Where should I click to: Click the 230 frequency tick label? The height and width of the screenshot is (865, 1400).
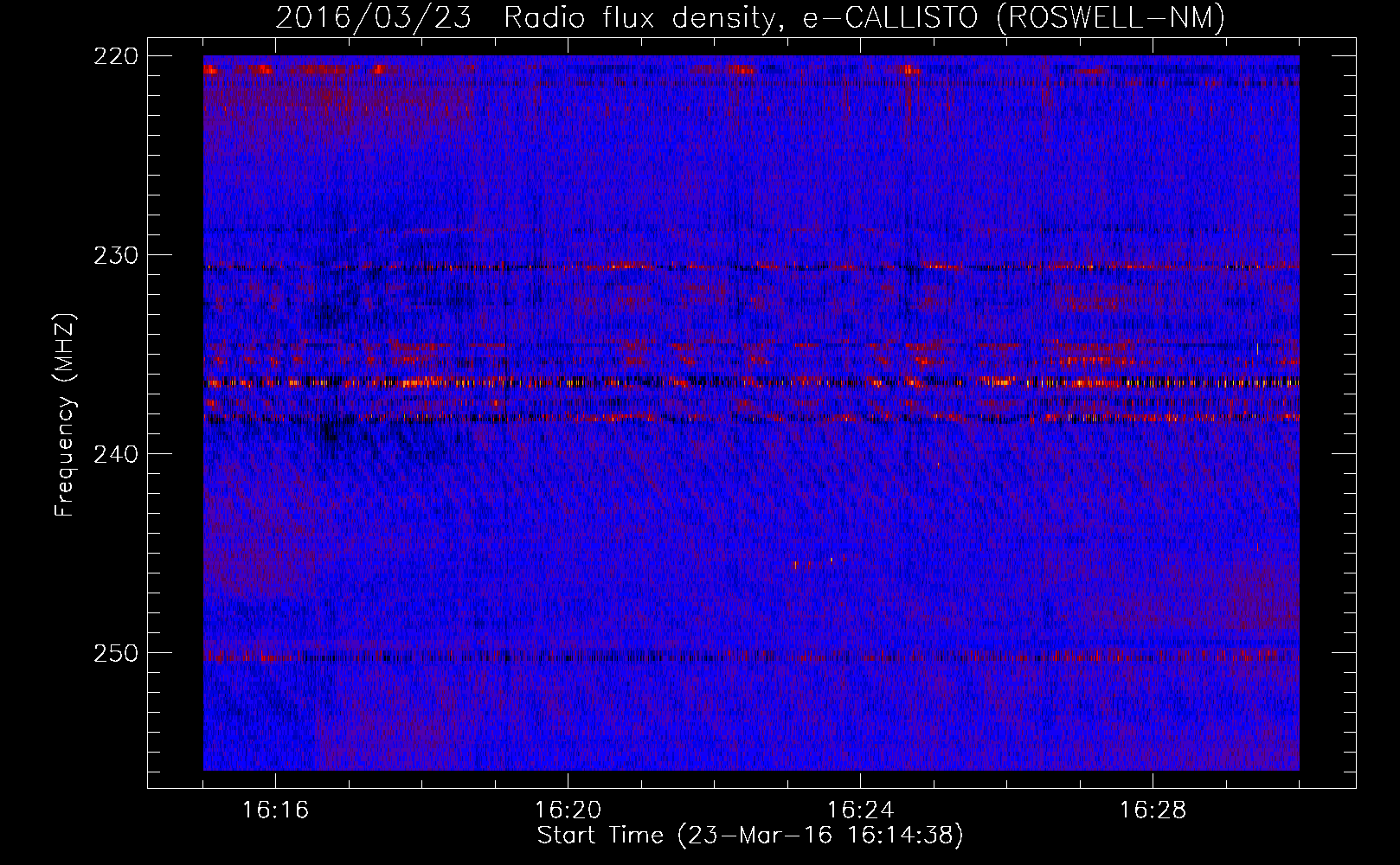[116, 255]
